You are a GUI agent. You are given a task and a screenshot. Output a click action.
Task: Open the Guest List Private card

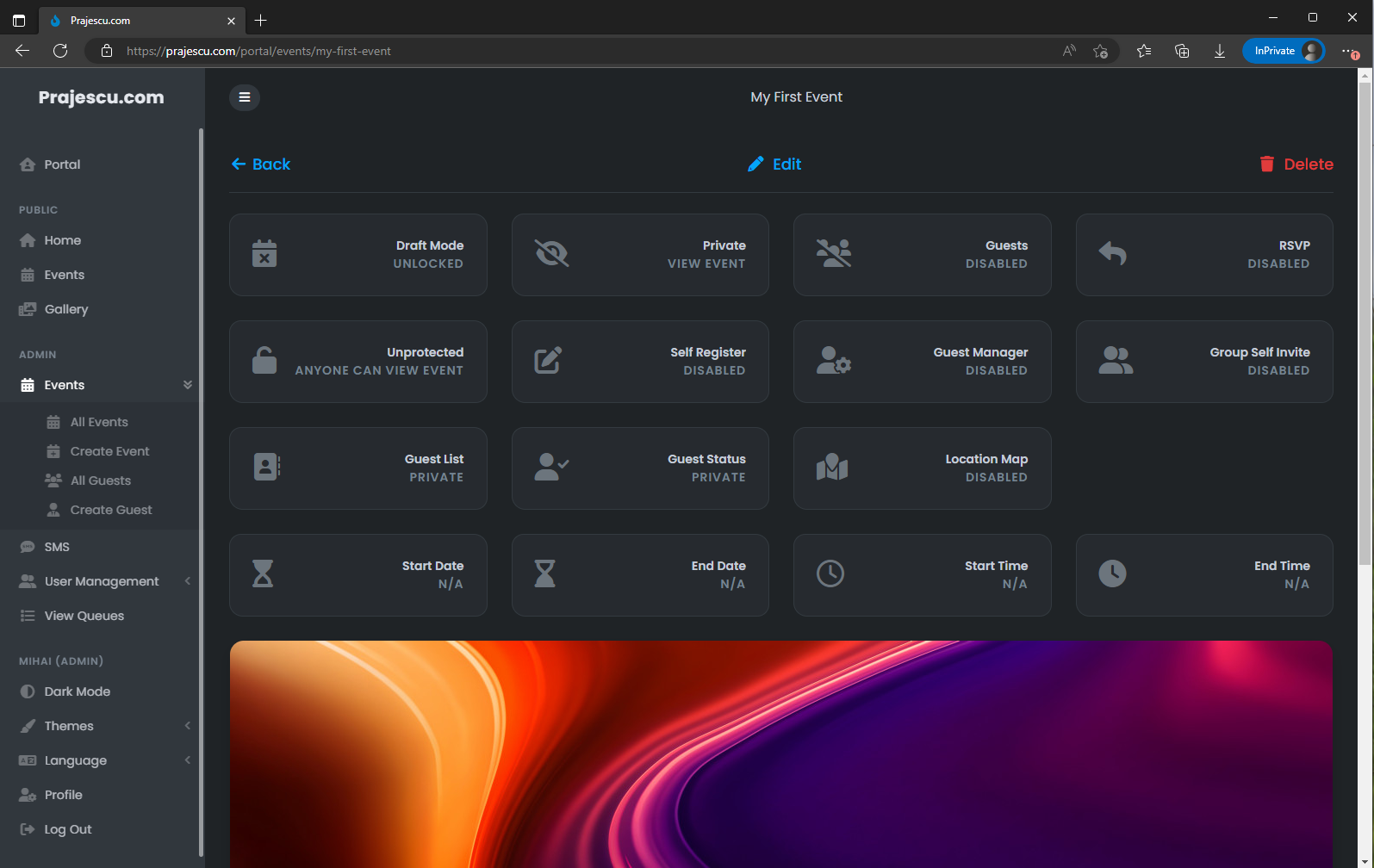pos(358,468)
